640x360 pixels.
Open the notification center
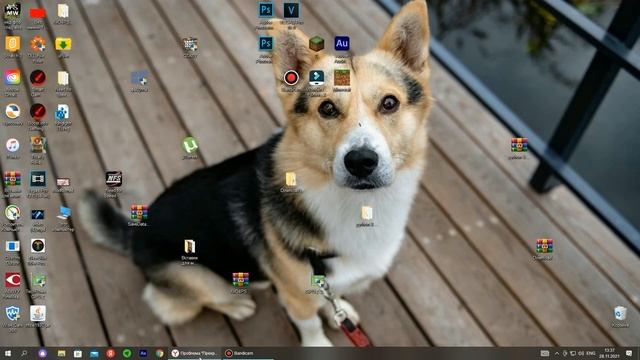(629, 353)
